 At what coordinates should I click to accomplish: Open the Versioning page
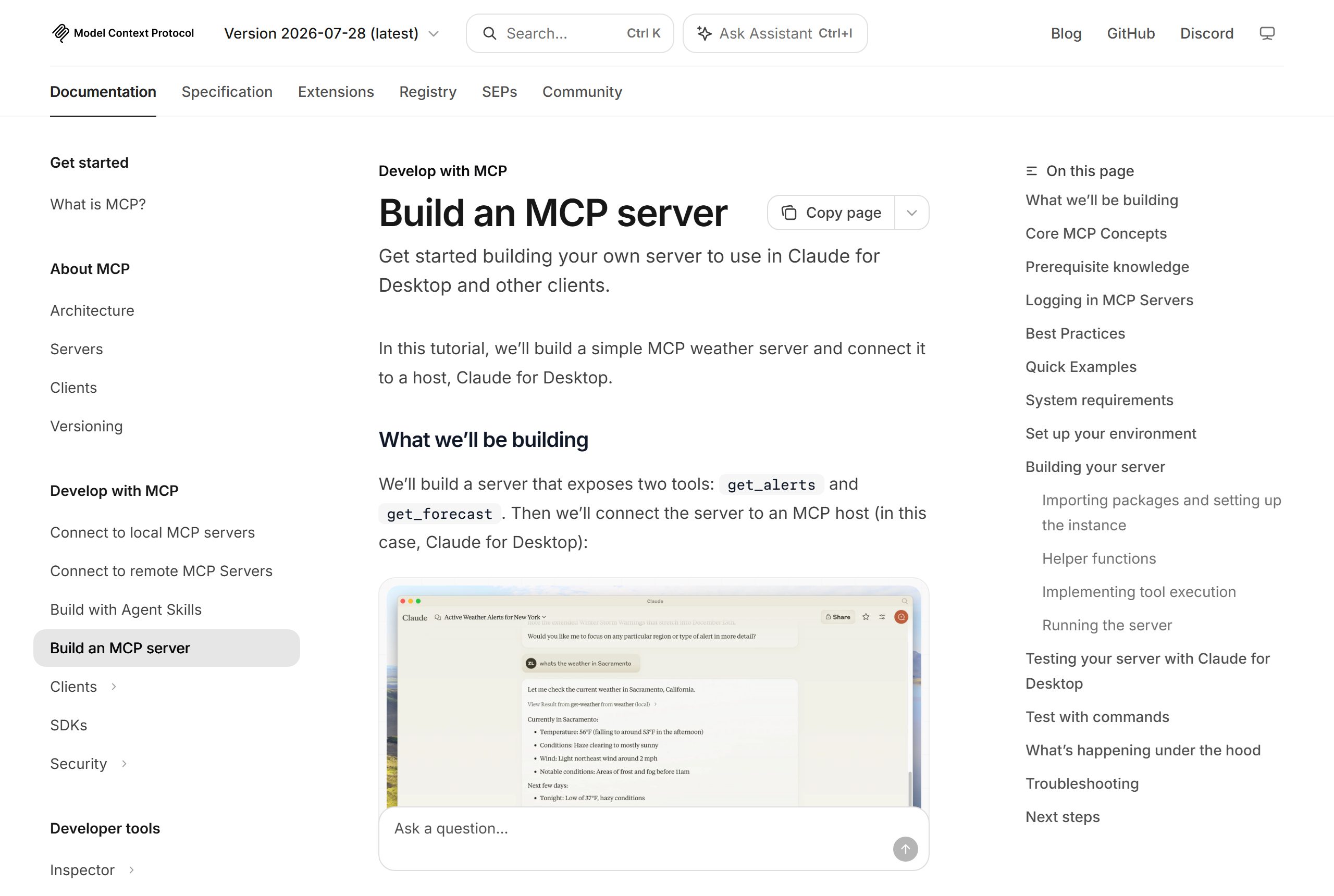87,426
